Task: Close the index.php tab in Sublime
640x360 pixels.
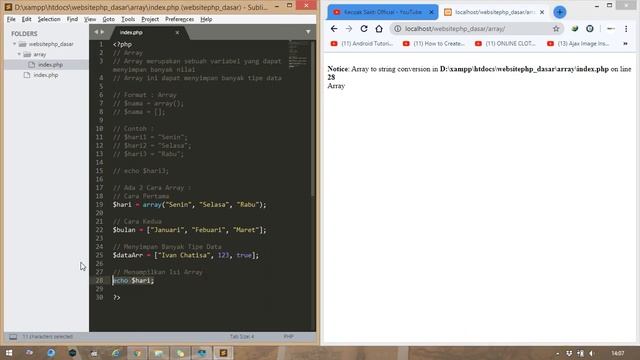Action: tap(177, 32)
